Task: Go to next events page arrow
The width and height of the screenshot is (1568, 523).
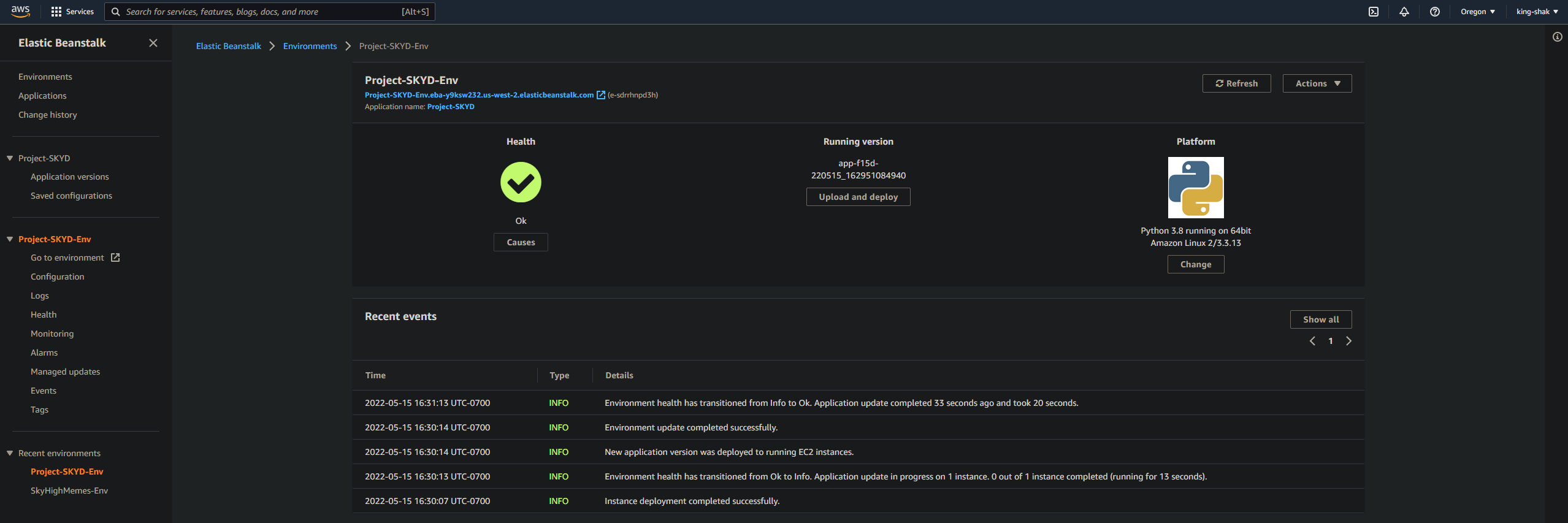Action: 1348,341
